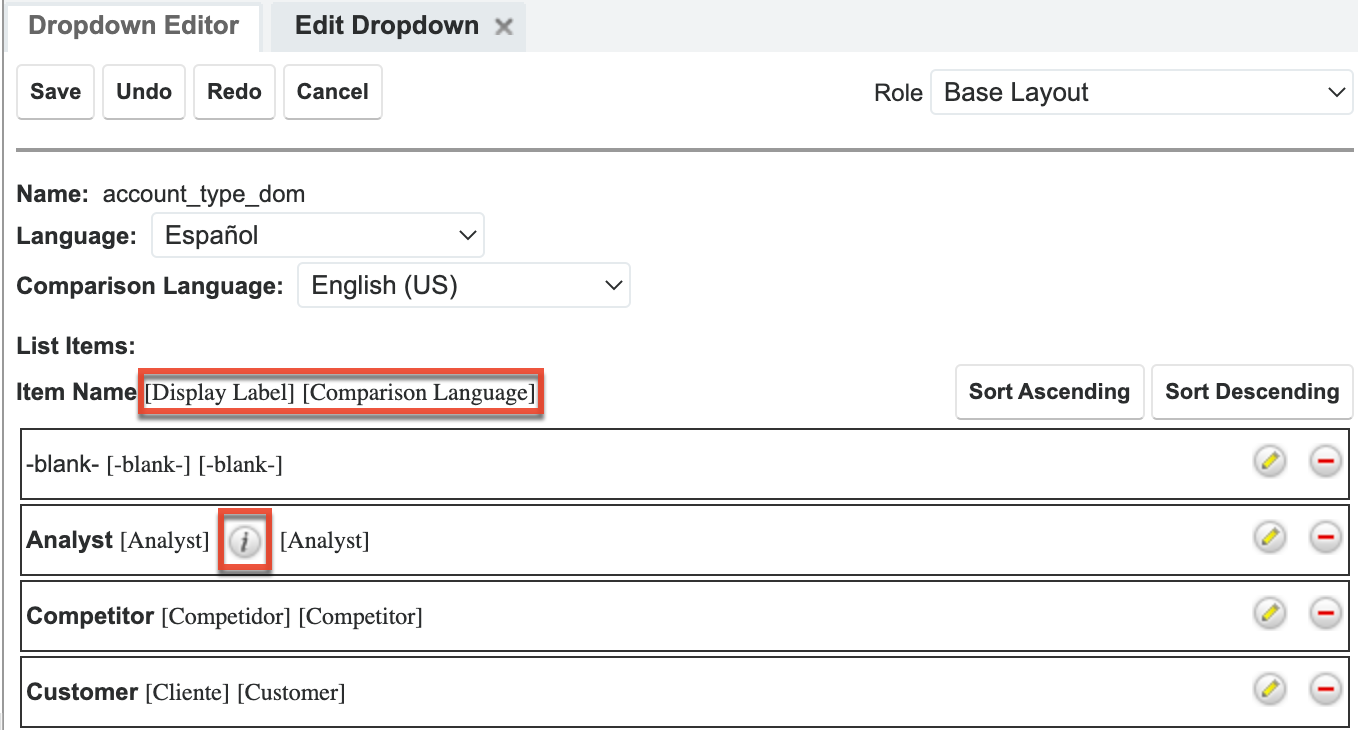The image size is (1358, 730).
Task: Sort list items ascending
Action: coord(1048,392)
